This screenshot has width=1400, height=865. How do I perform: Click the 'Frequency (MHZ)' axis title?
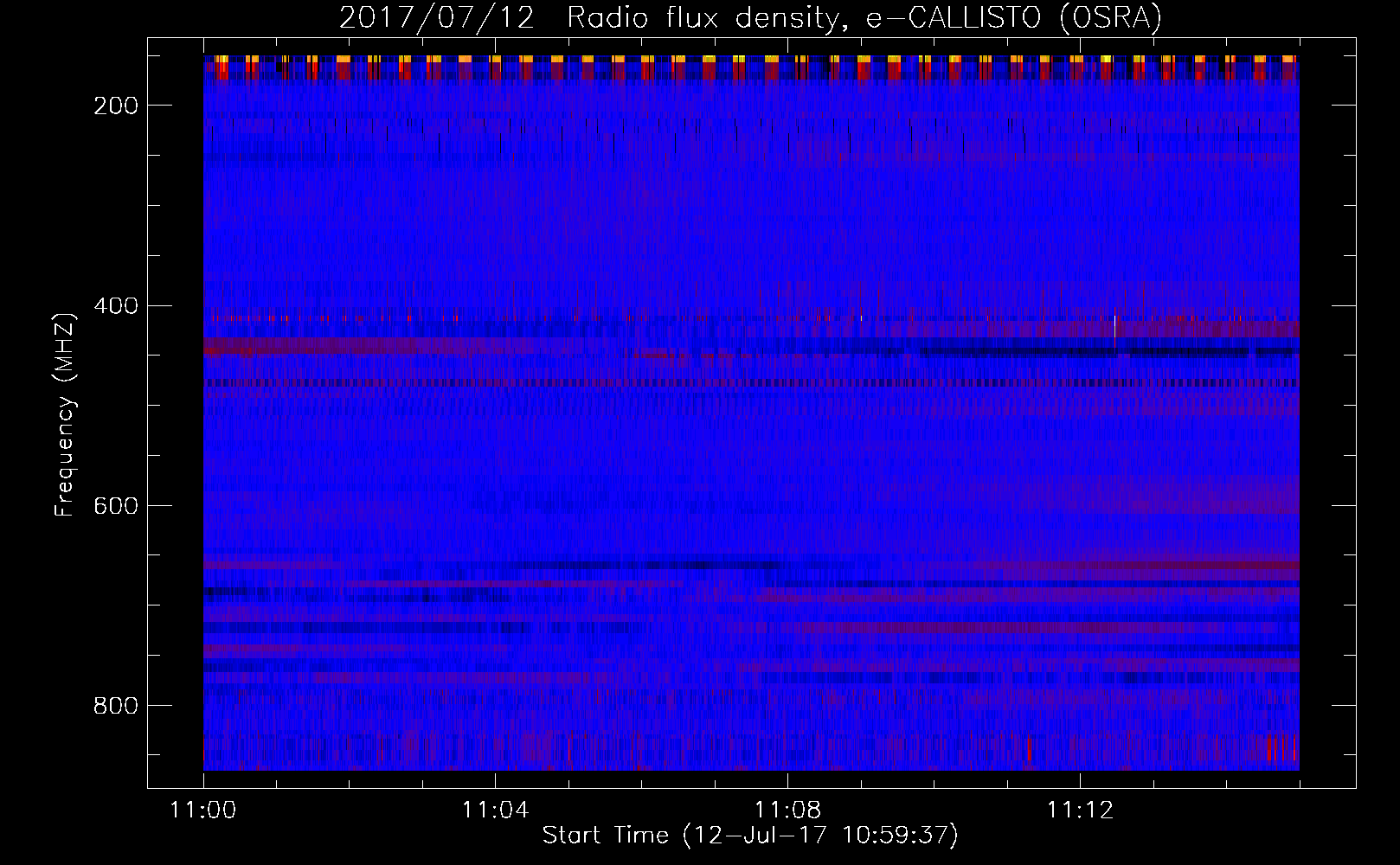point(66,414)
